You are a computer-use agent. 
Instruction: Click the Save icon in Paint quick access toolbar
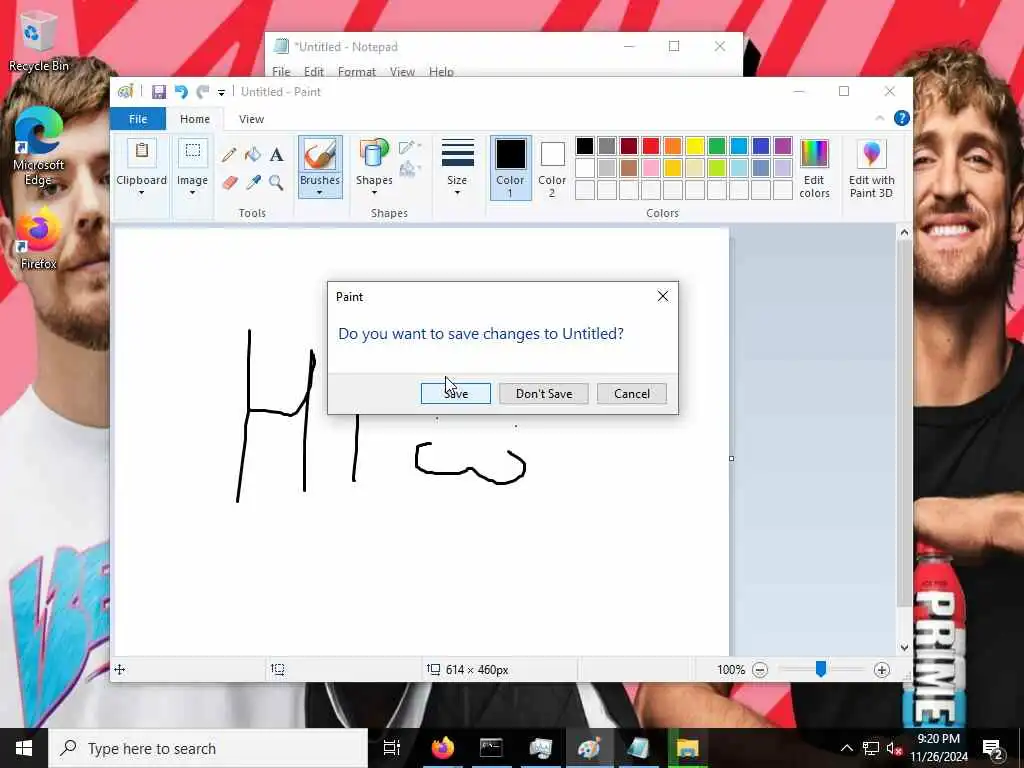[x=159, y=92]
